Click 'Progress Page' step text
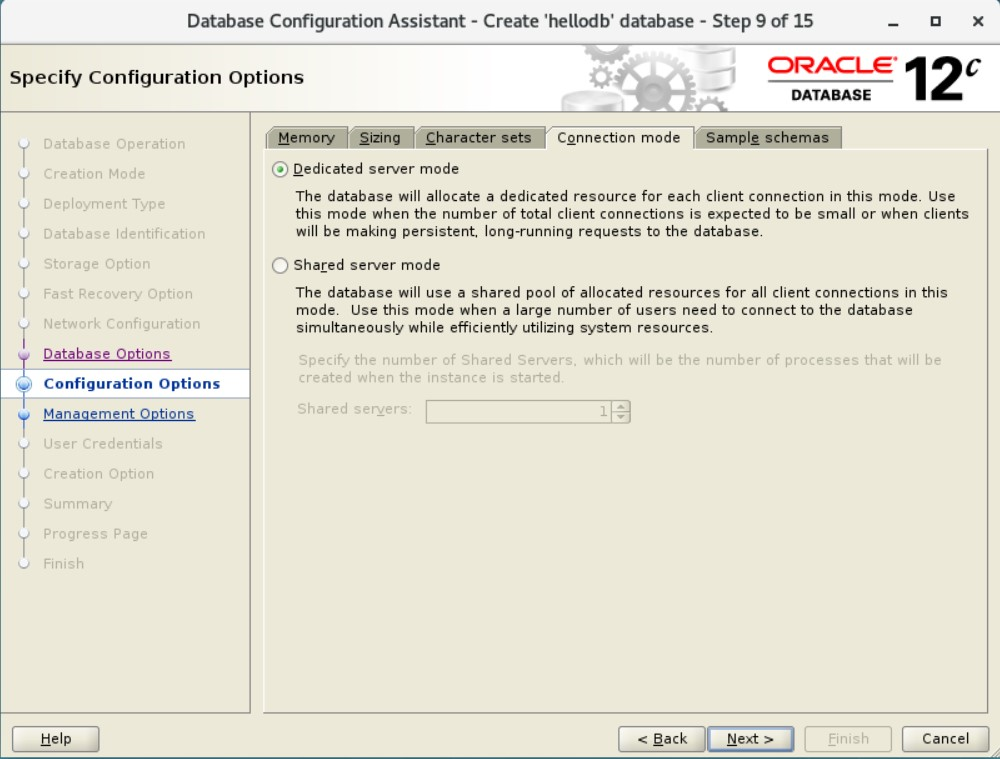The height and width of the screenshot is (759, 1000). coord(96,534)
